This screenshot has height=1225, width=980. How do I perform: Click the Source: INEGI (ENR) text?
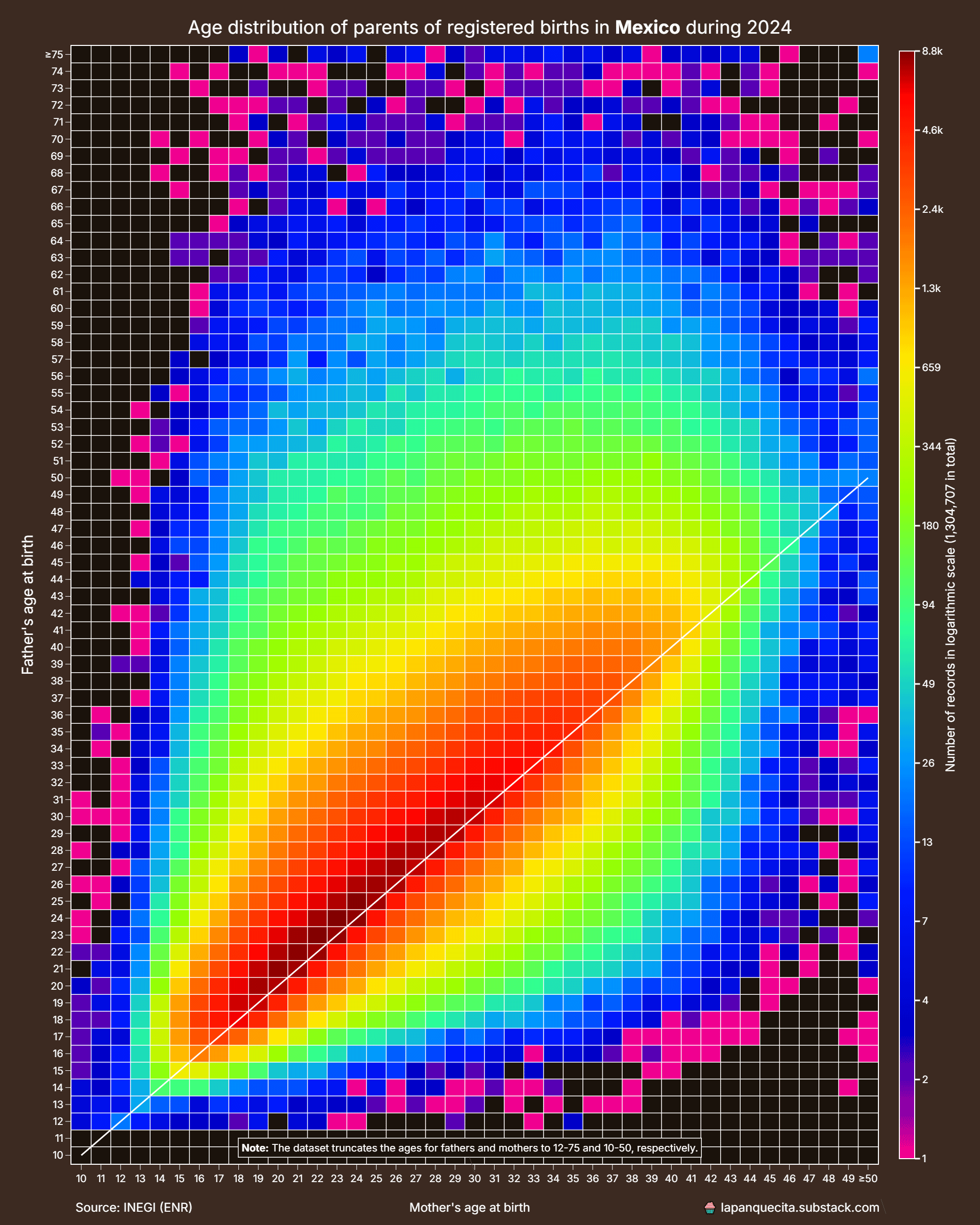tap(134, 1207)
